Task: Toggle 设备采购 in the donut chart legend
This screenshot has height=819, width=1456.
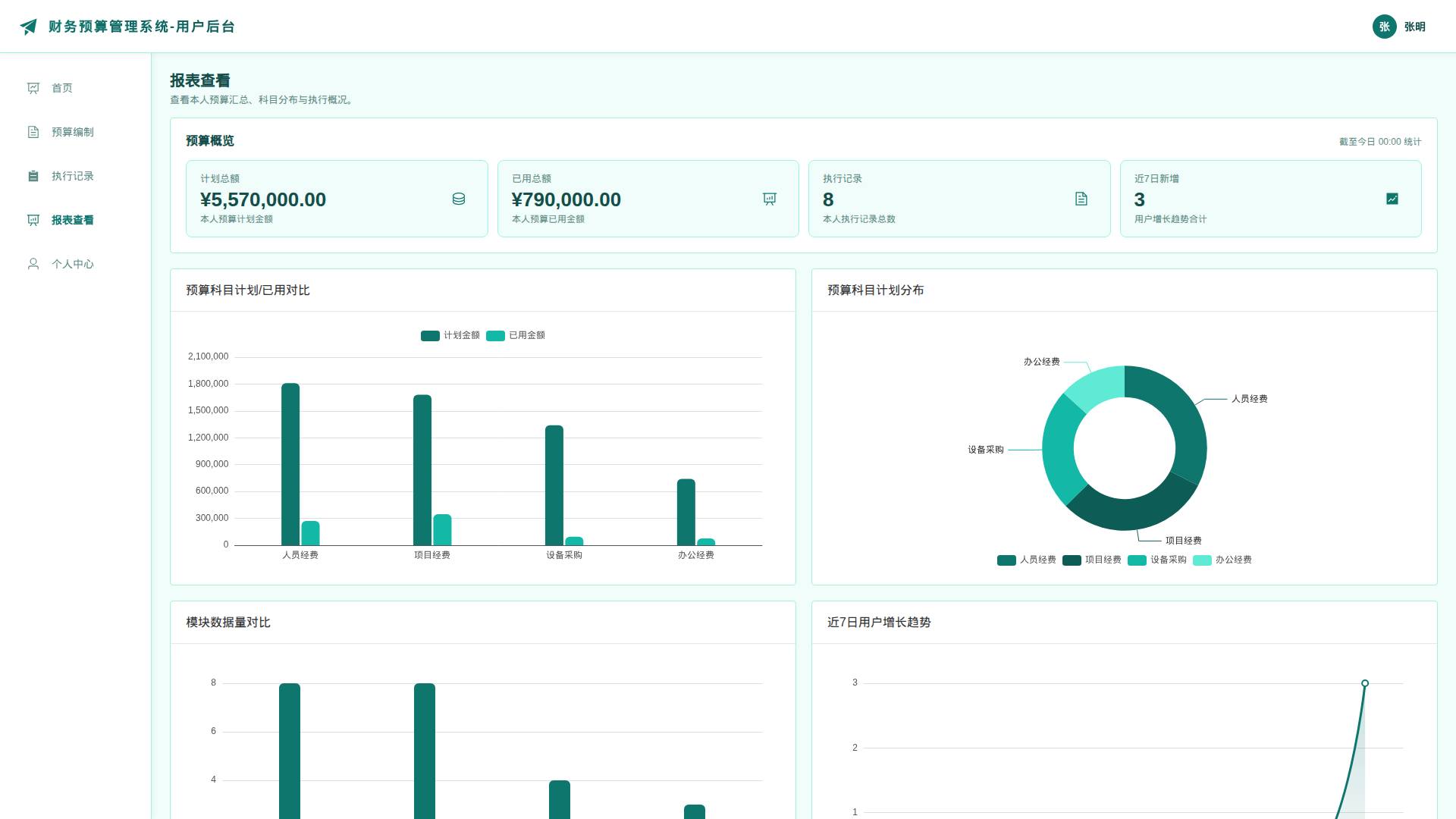Action: 1157,560
